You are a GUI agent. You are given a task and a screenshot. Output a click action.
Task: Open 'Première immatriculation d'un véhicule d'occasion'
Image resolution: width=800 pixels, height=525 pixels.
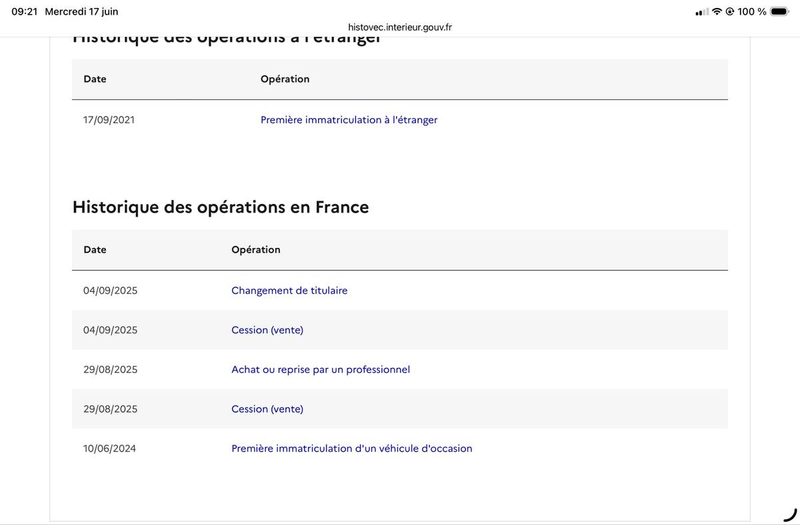352,448
